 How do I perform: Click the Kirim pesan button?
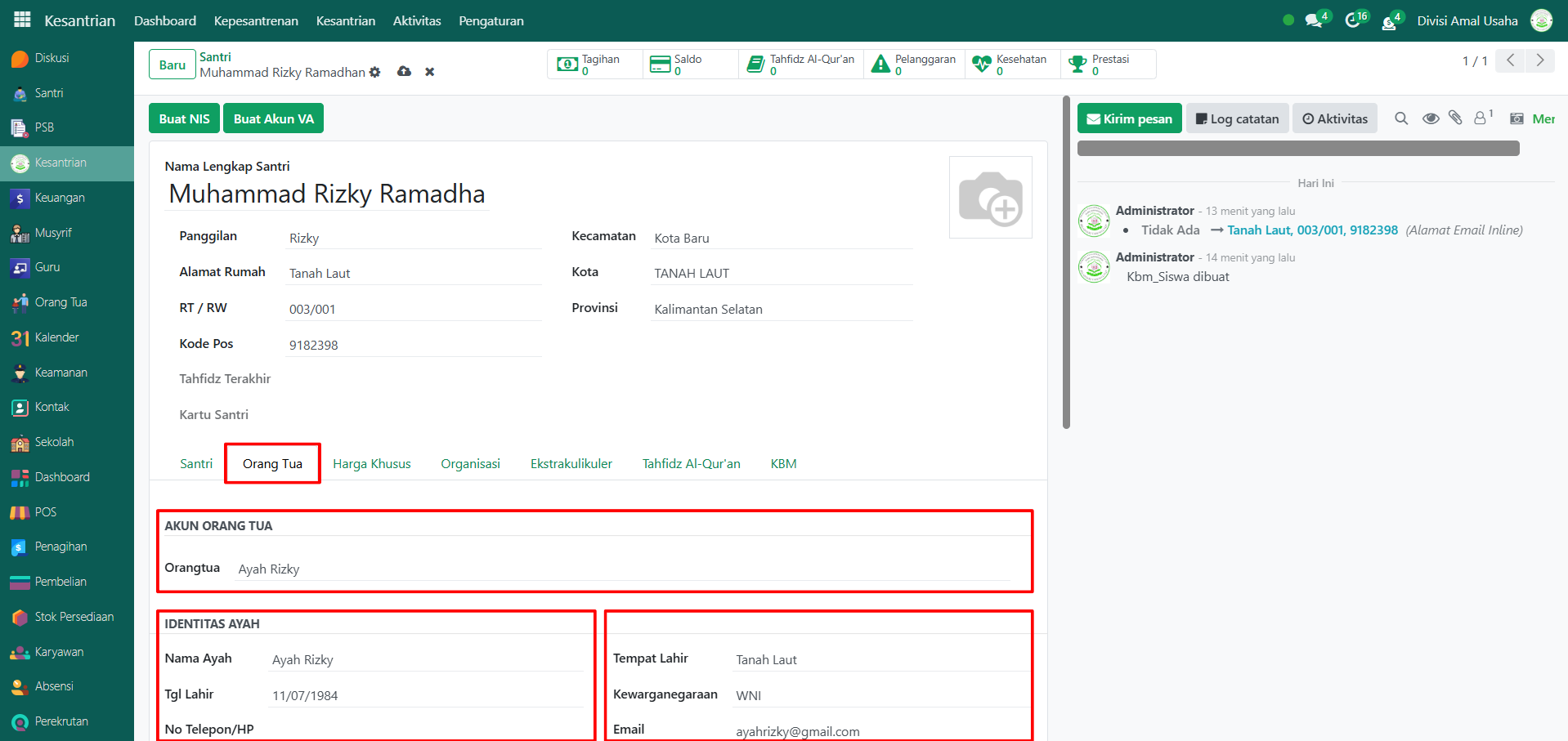[1129, 118]
